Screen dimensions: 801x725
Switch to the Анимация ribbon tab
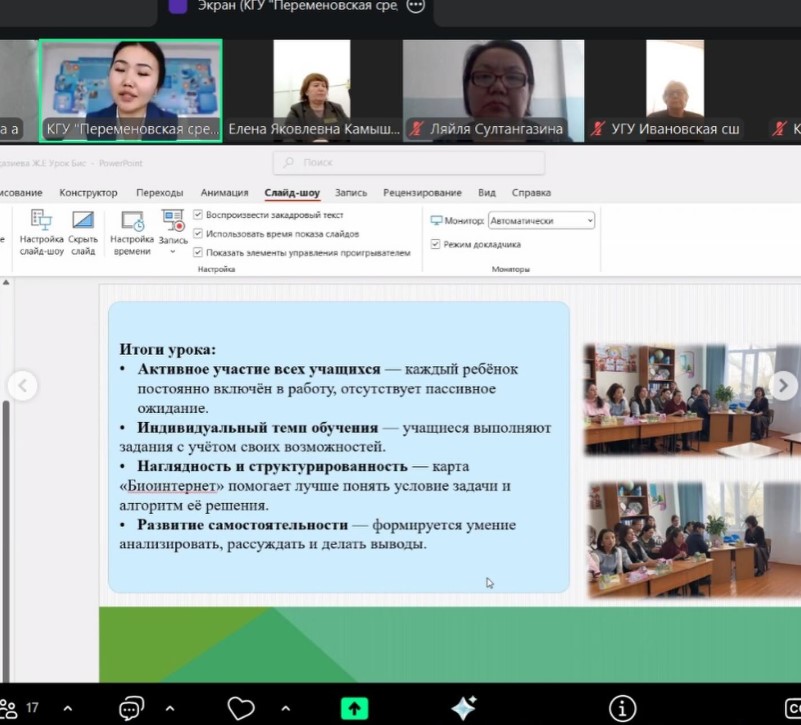224,193
